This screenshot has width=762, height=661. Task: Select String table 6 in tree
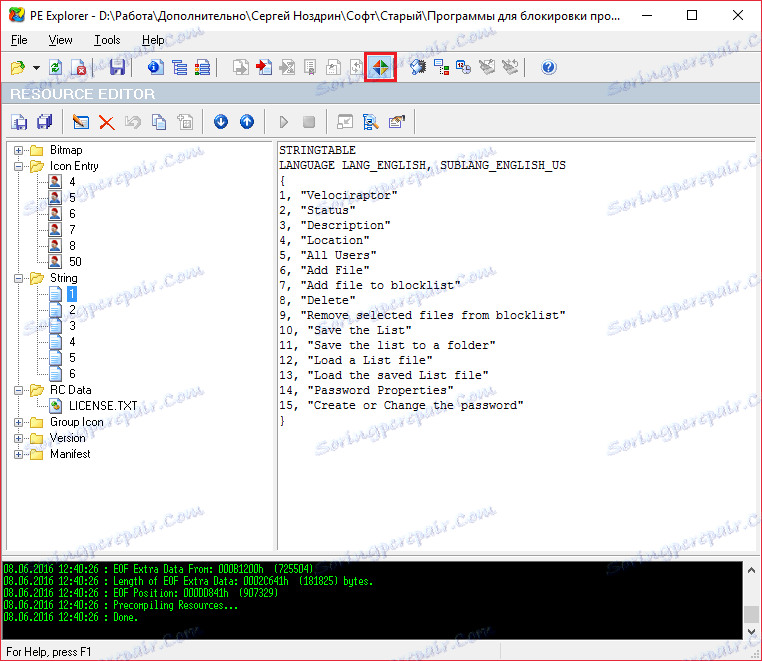72,374
